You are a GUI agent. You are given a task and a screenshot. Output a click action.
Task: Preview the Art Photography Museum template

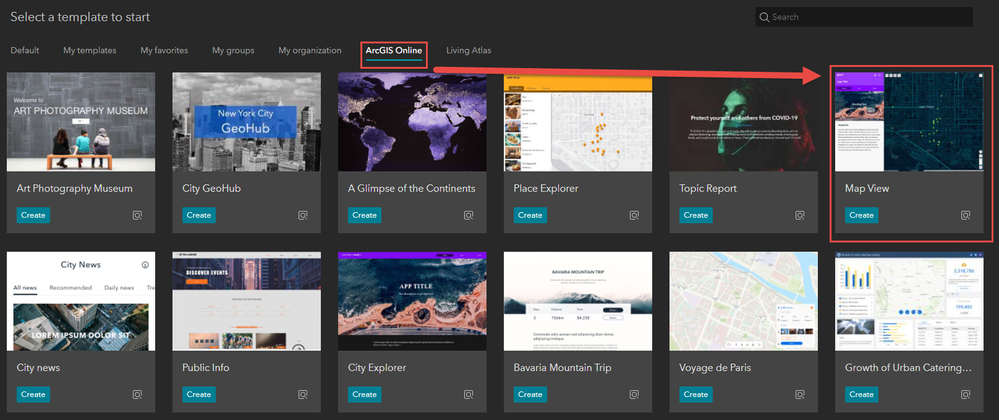pyautogui.click(x=137, y=215)
